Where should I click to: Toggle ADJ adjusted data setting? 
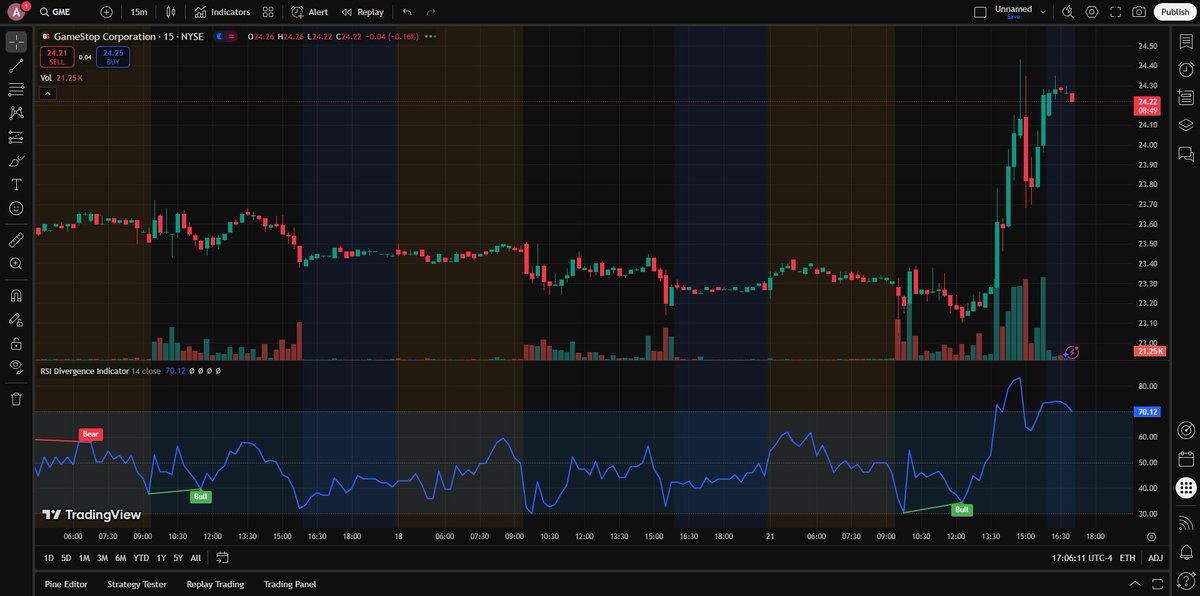click(1155, 558)
